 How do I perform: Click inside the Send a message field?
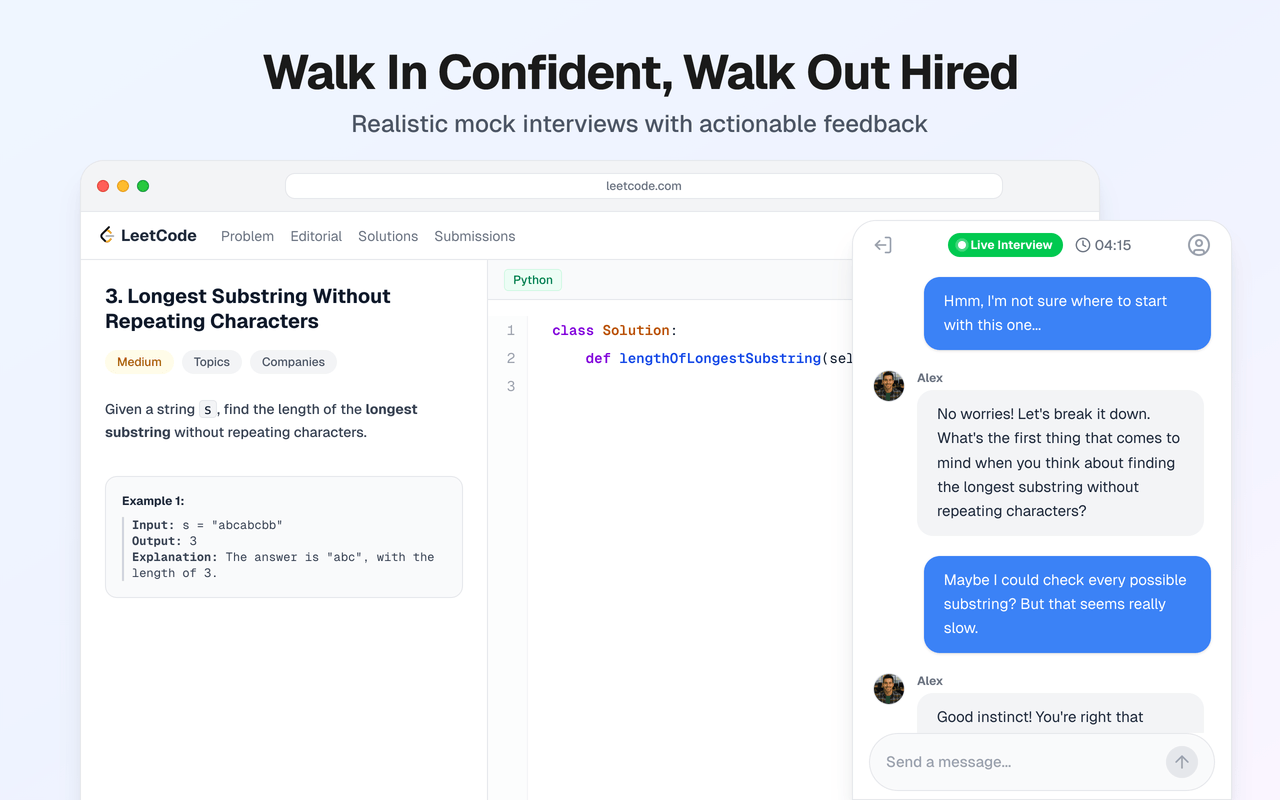click(1000, 761)
